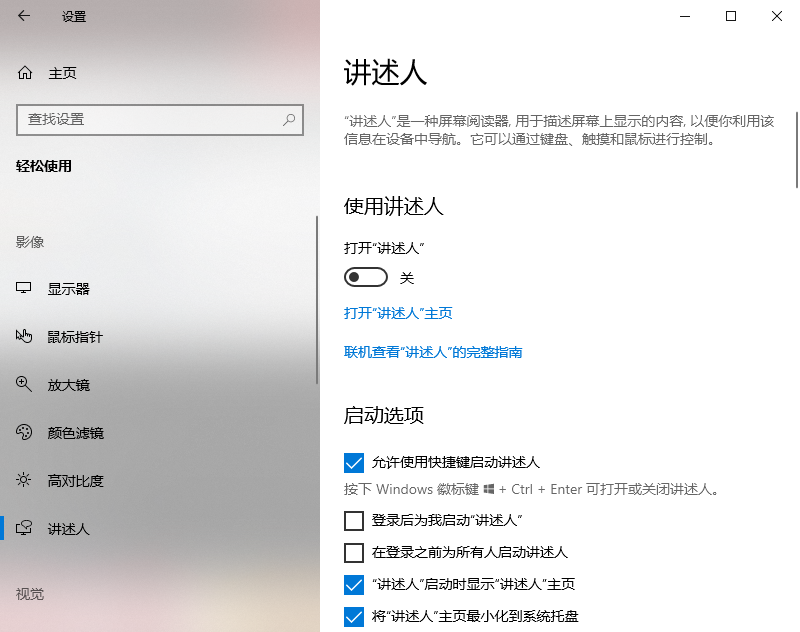
Task: Turn on the 打开"讲述人" toggle
Action: click(x=365, y=278)
